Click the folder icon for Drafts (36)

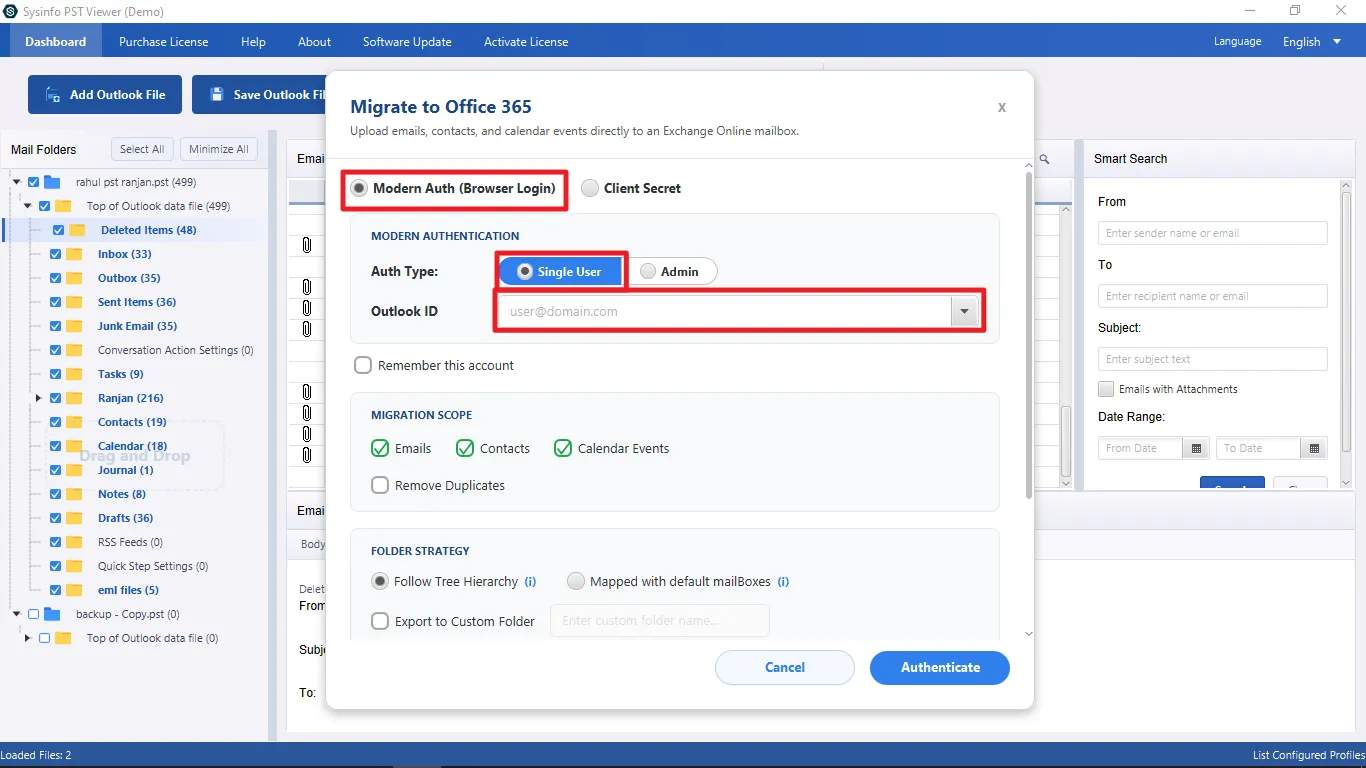point(74,518)
